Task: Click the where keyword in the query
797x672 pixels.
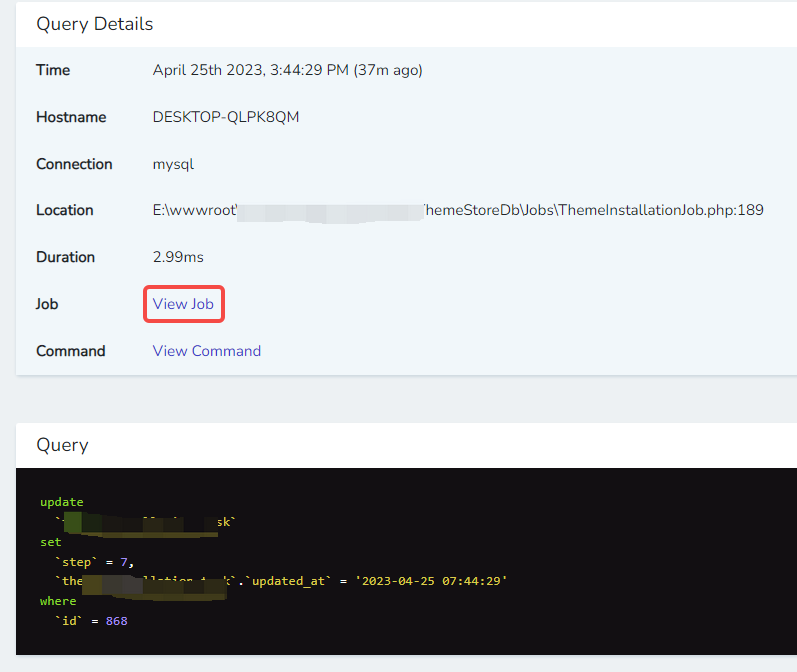Action: pos(58,601)
